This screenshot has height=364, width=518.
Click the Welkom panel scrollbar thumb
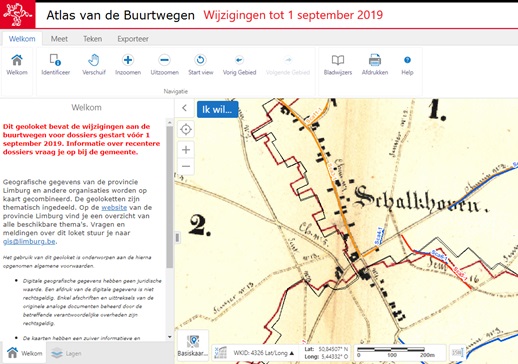click(x=170, y=197)
